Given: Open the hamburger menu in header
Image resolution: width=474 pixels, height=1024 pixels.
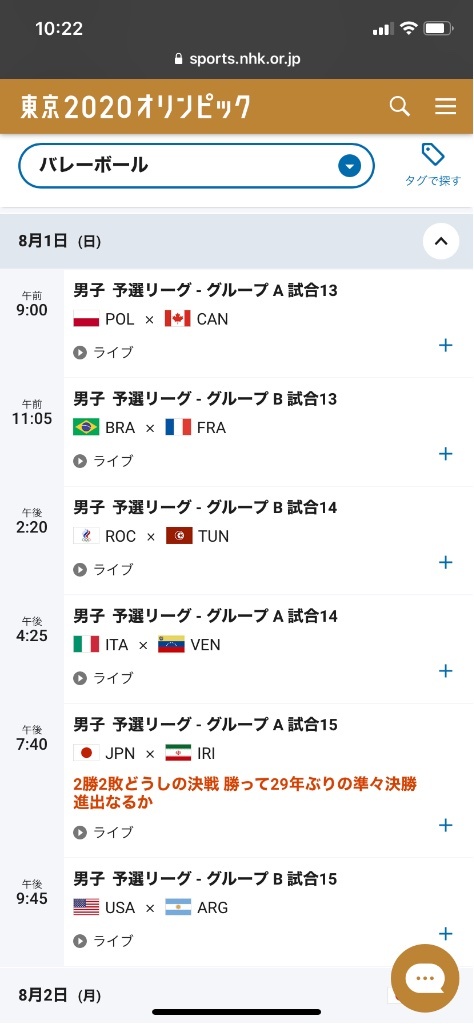Looking at the screenshot, I should coord(445,106).
